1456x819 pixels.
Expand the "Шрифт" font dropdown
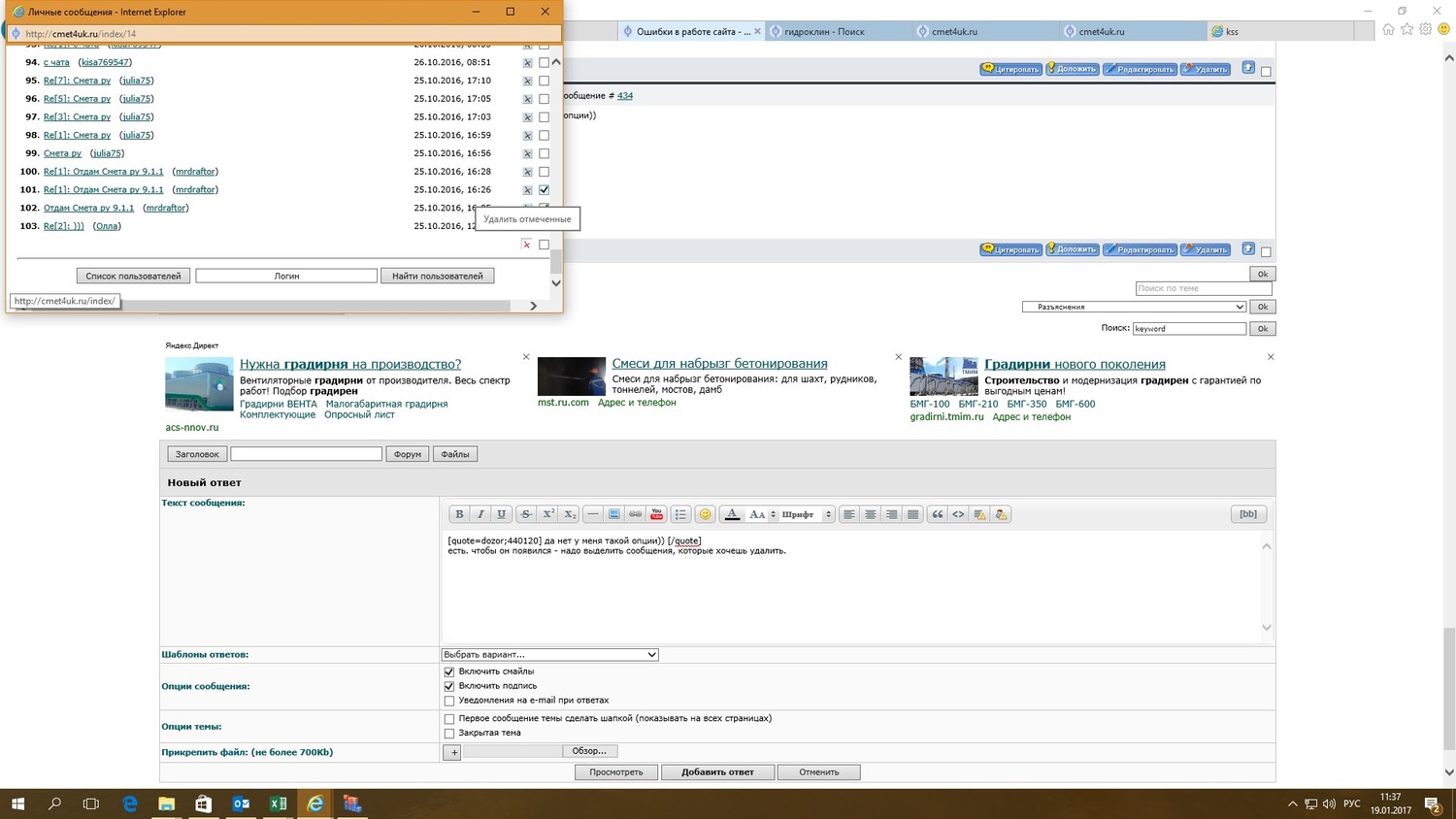[x=807, y=514]
